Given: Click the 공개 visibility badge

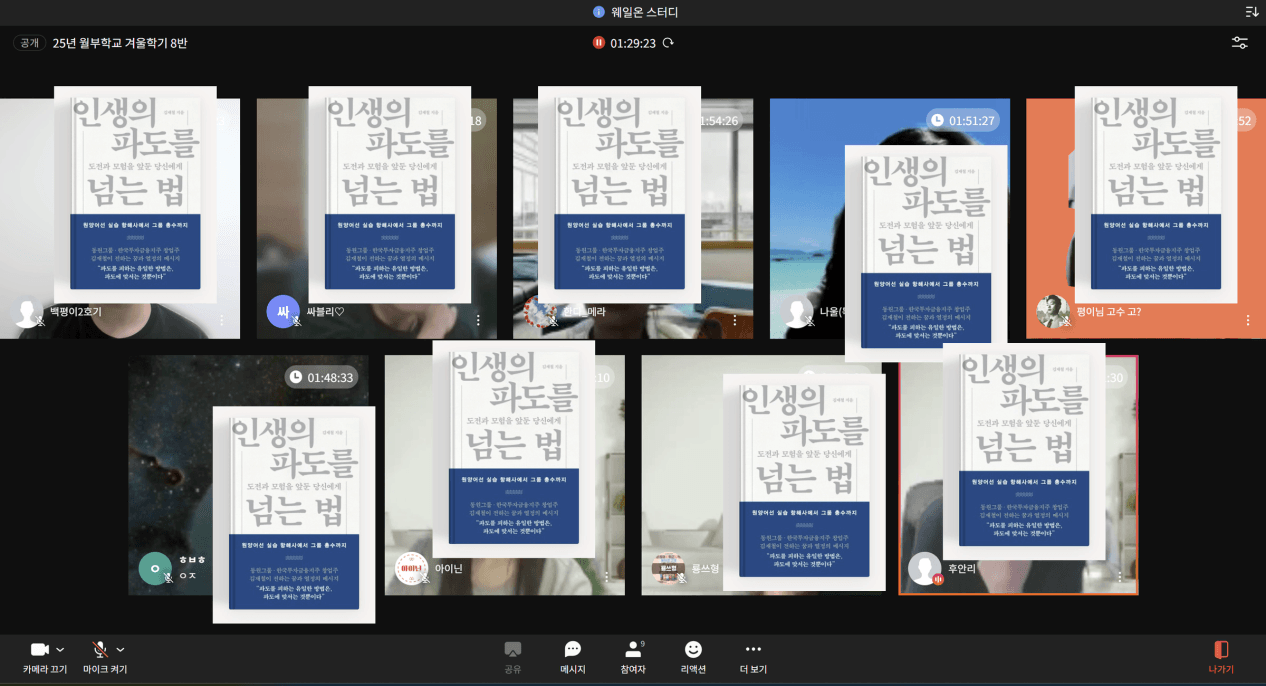Looking at the screenshot, I should coord(30,43).
